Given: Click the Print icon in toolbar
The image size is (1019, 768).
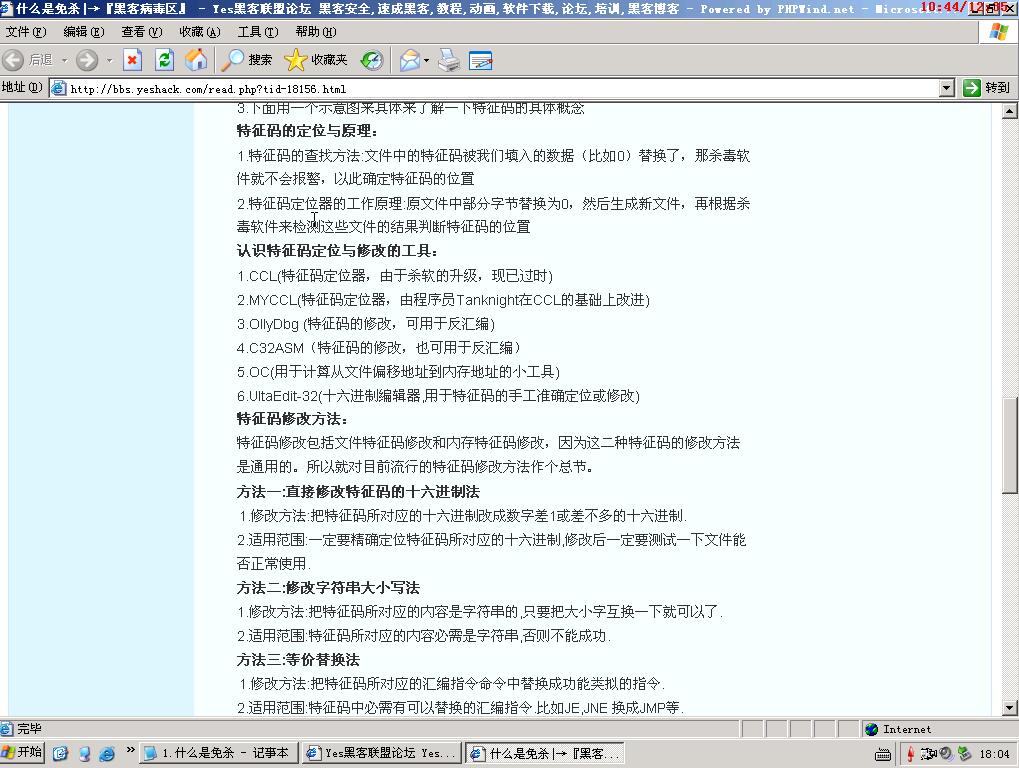Looking at the screenshot, I should [449, 60].
